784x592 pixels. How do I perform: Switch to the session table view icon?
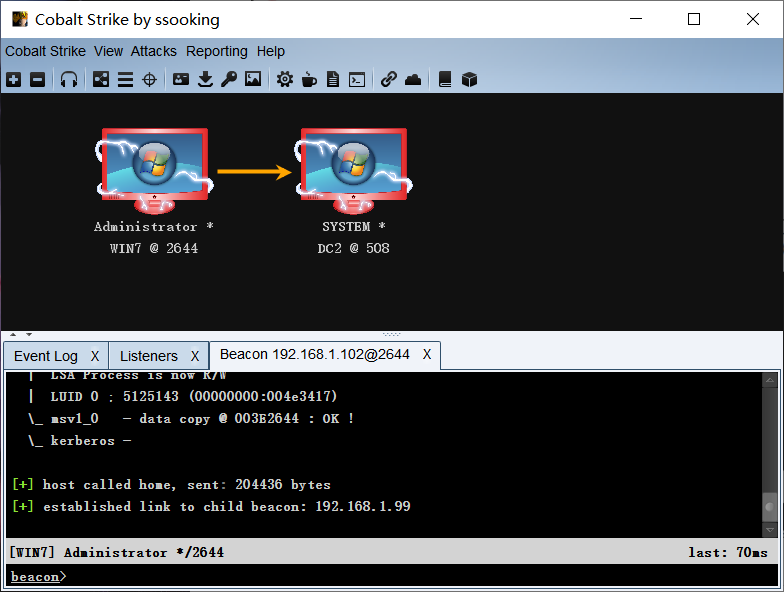(125, 79)
